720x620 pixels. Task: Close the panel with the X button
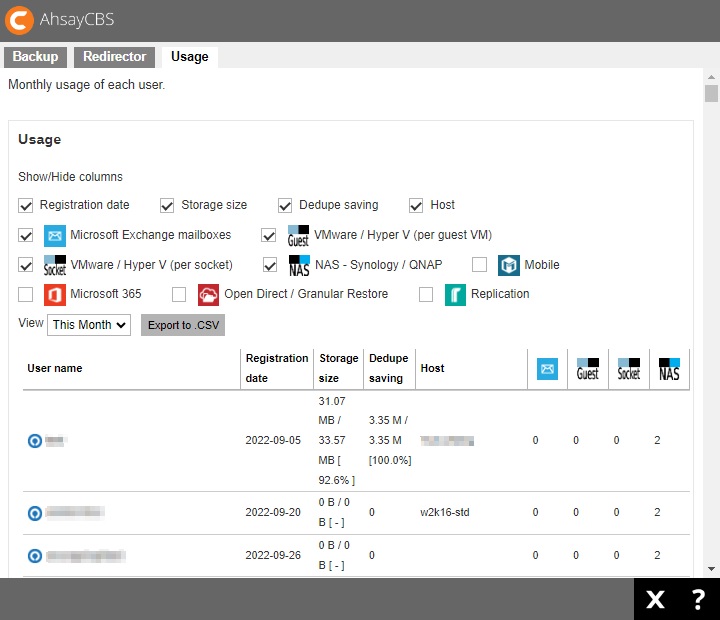pyautogui.click(x=655, y=599)
